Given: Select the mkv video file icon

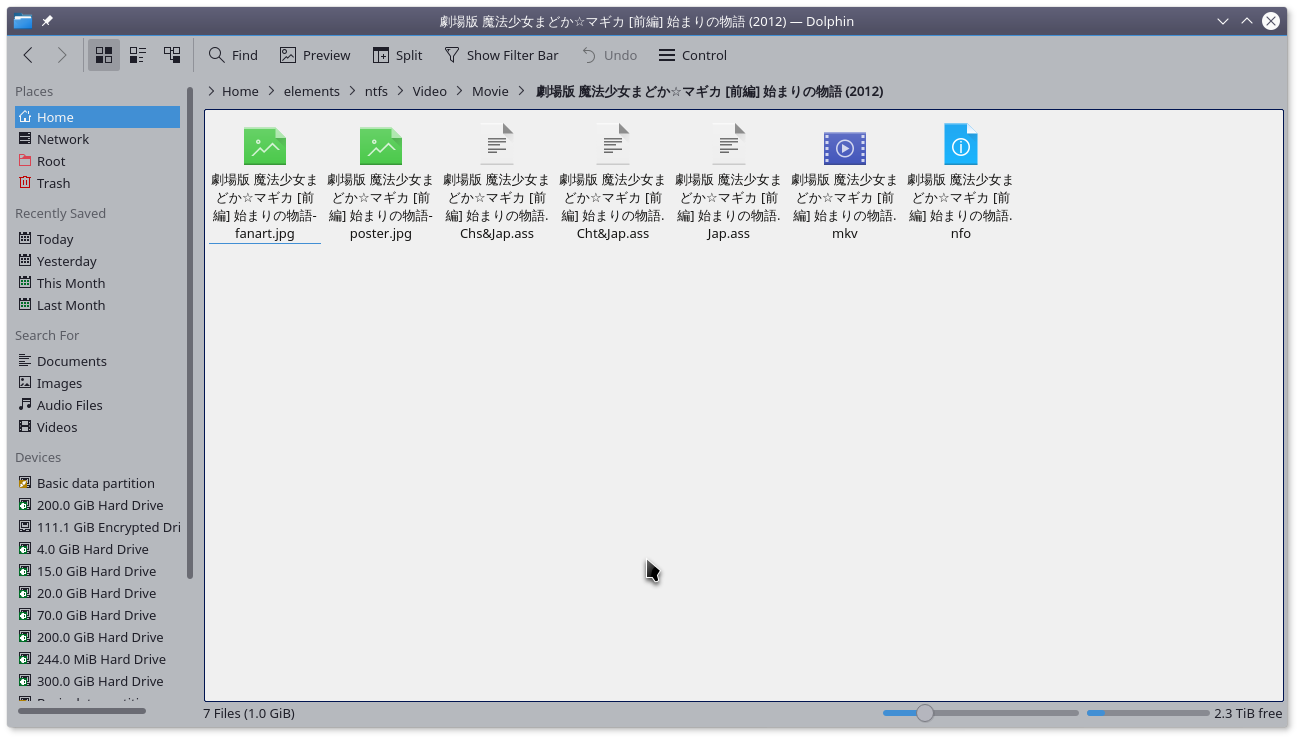Looking at the screenshot, I should [x=844, y=148].
